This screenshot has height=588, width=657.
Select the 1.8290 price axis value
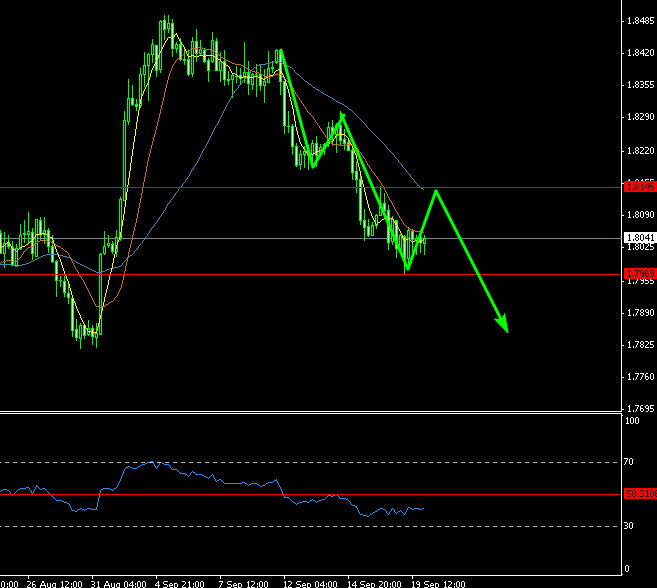(x=640, y=117)
